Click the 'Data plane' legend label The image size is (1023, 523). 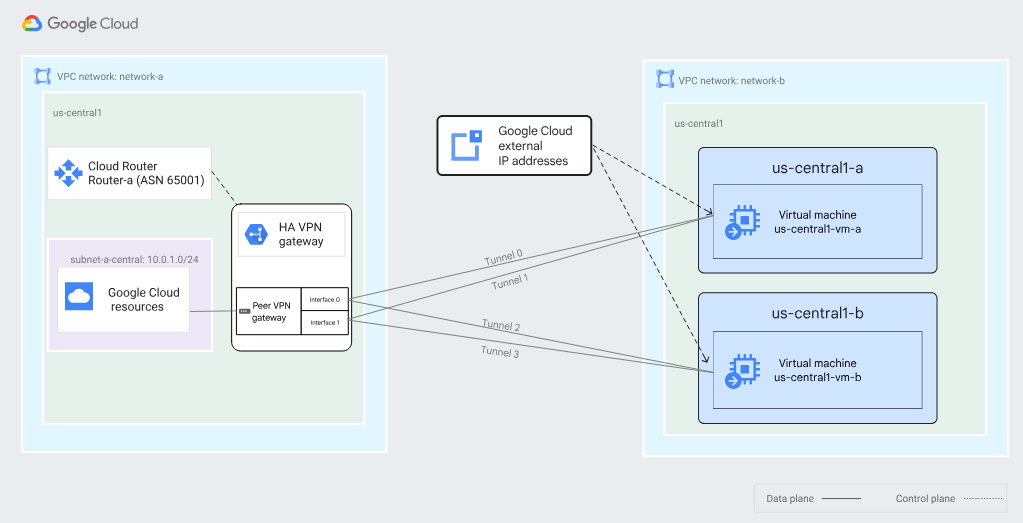coord(790,499)
